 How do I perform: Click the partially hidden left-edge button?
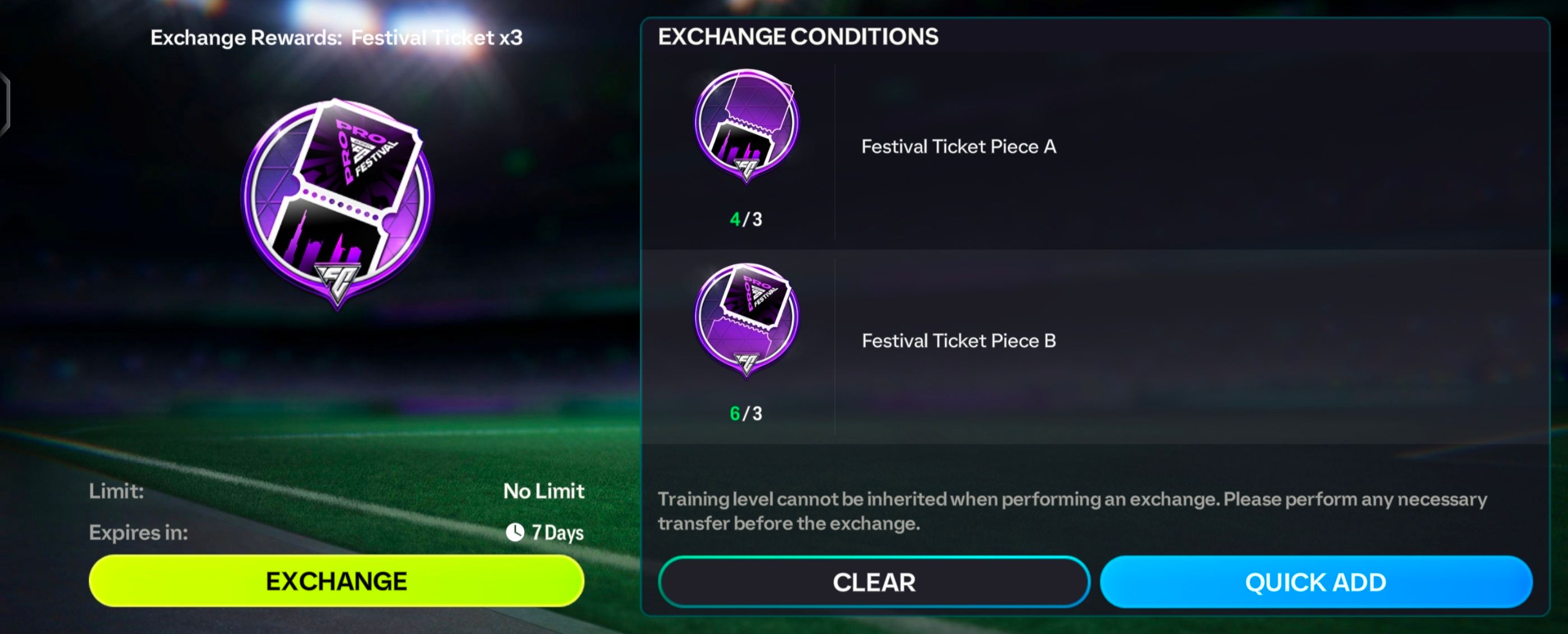pos(4,104)
